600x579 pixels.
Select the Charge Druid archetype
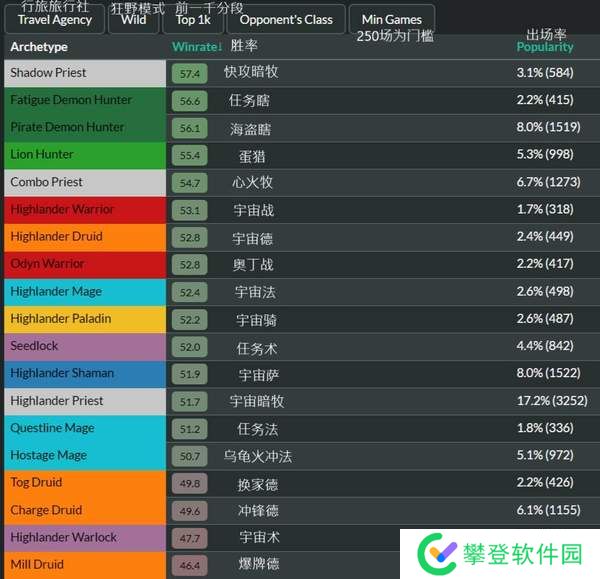click(x=85, y=510)
